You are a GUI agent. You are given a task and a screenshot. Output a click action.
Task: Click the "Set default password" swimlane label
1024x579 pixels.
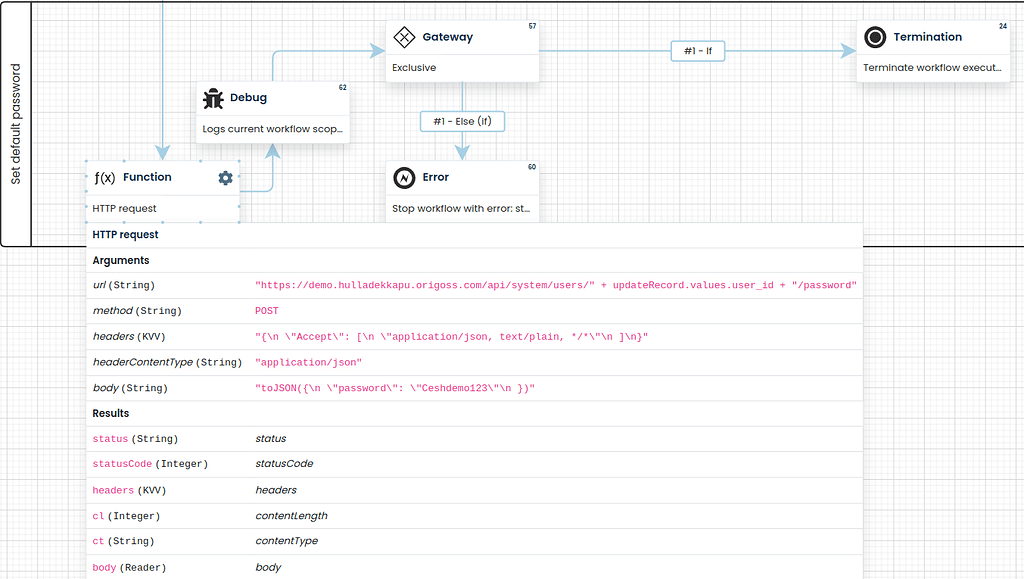click(x=16, y=120)
